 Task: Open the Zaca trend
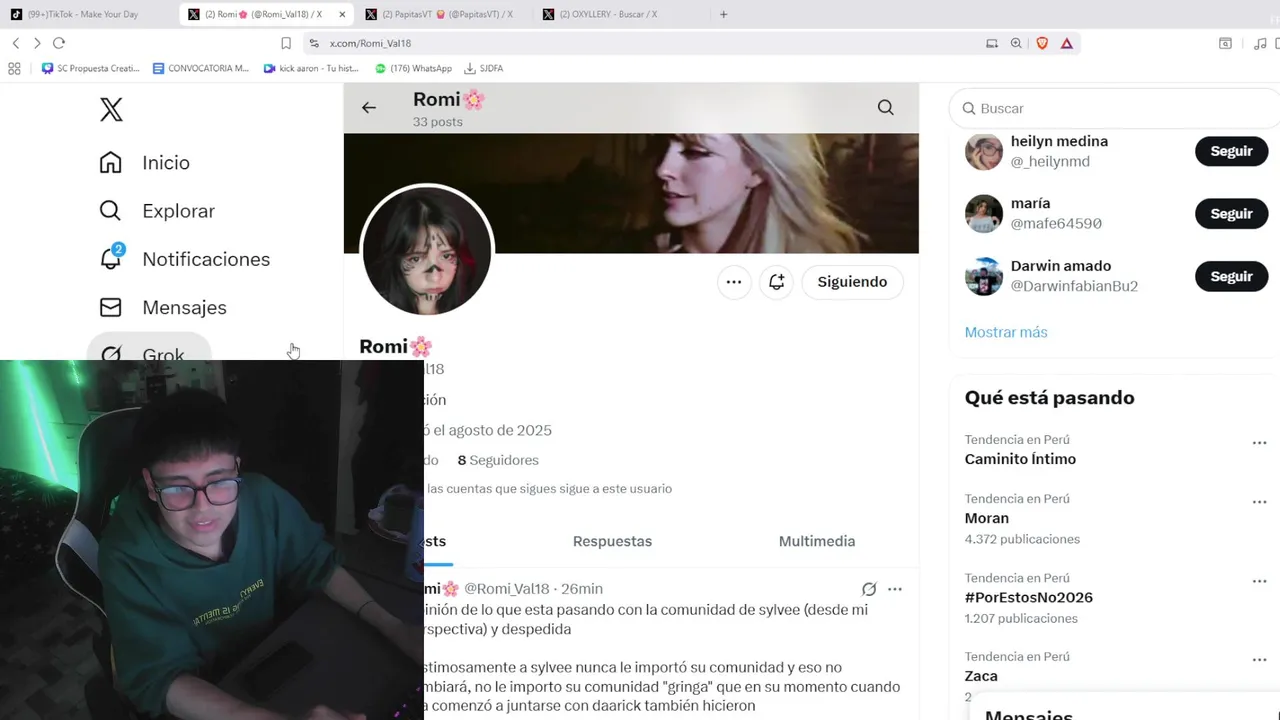tap(981, 676)
